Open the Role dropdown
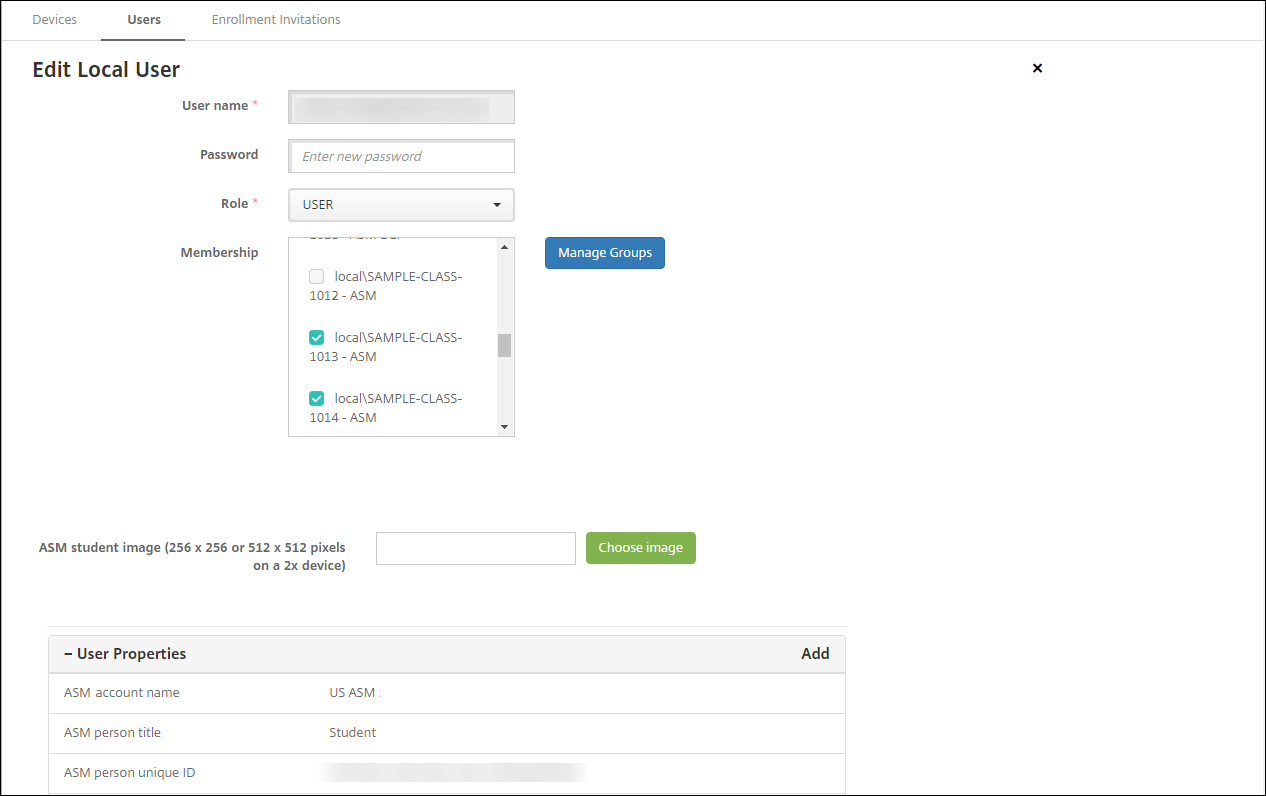Viewport: 1266px width, 796px height. click(401, 205)
